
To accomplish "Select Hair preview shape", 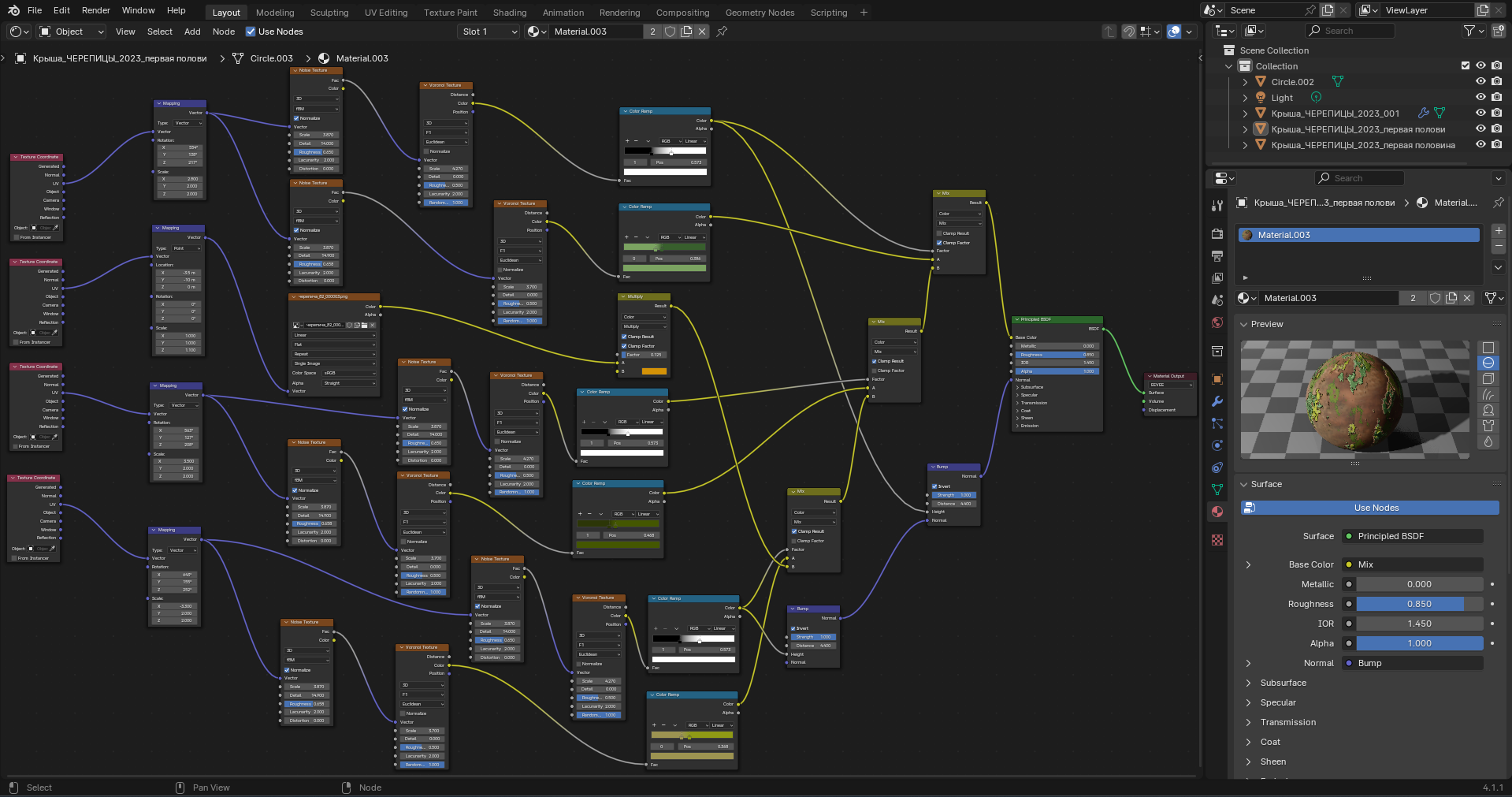I will [x=1488, y=395].
